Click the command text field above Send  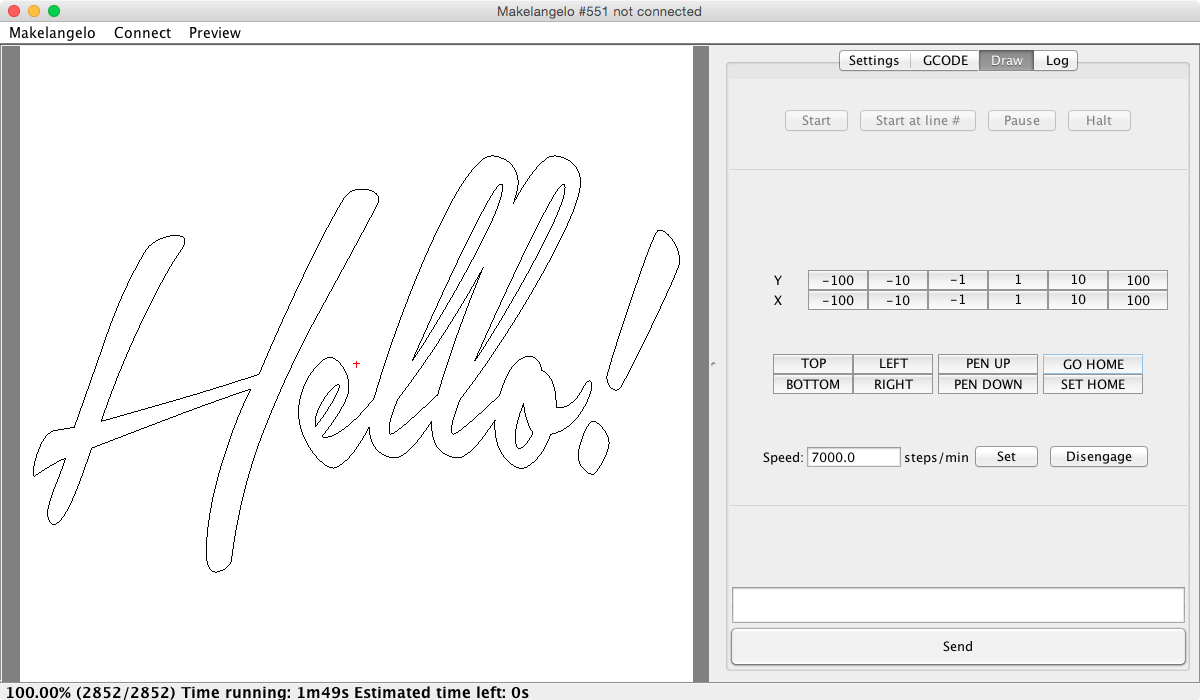[957, 605]
